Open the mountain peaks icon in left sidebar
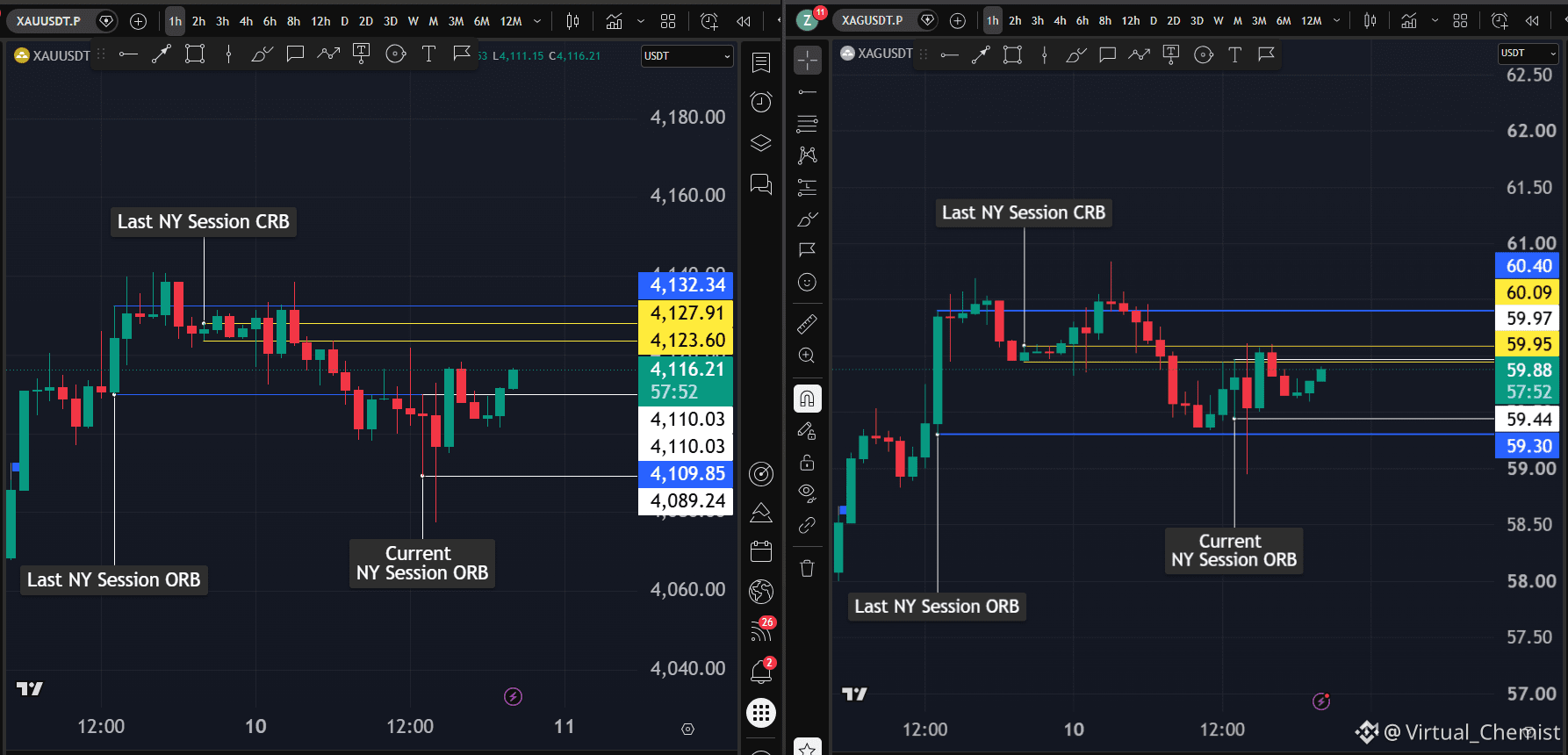The width and height of the screenshot is (1568, 755). click(761, 513)
